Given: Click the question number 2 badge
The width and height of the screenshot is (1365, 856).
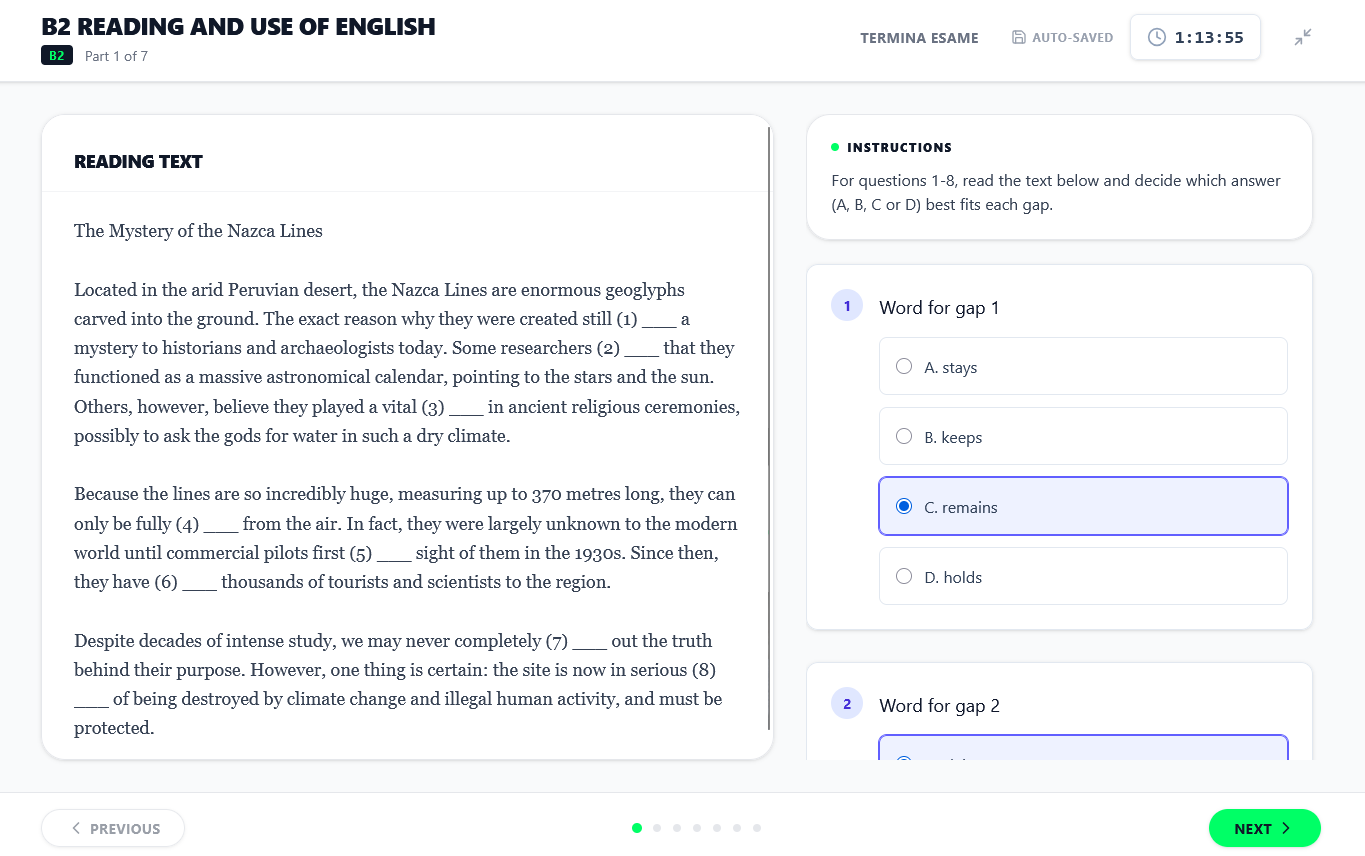Looking at the screenshot, I should pyautogui.click(x=847, y=704).
